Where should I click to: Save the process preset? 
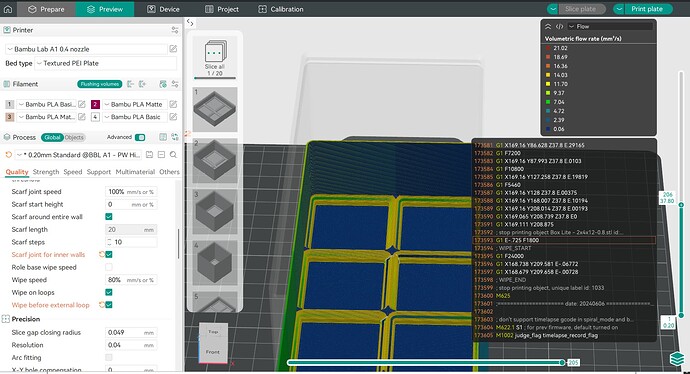(150, 155)
